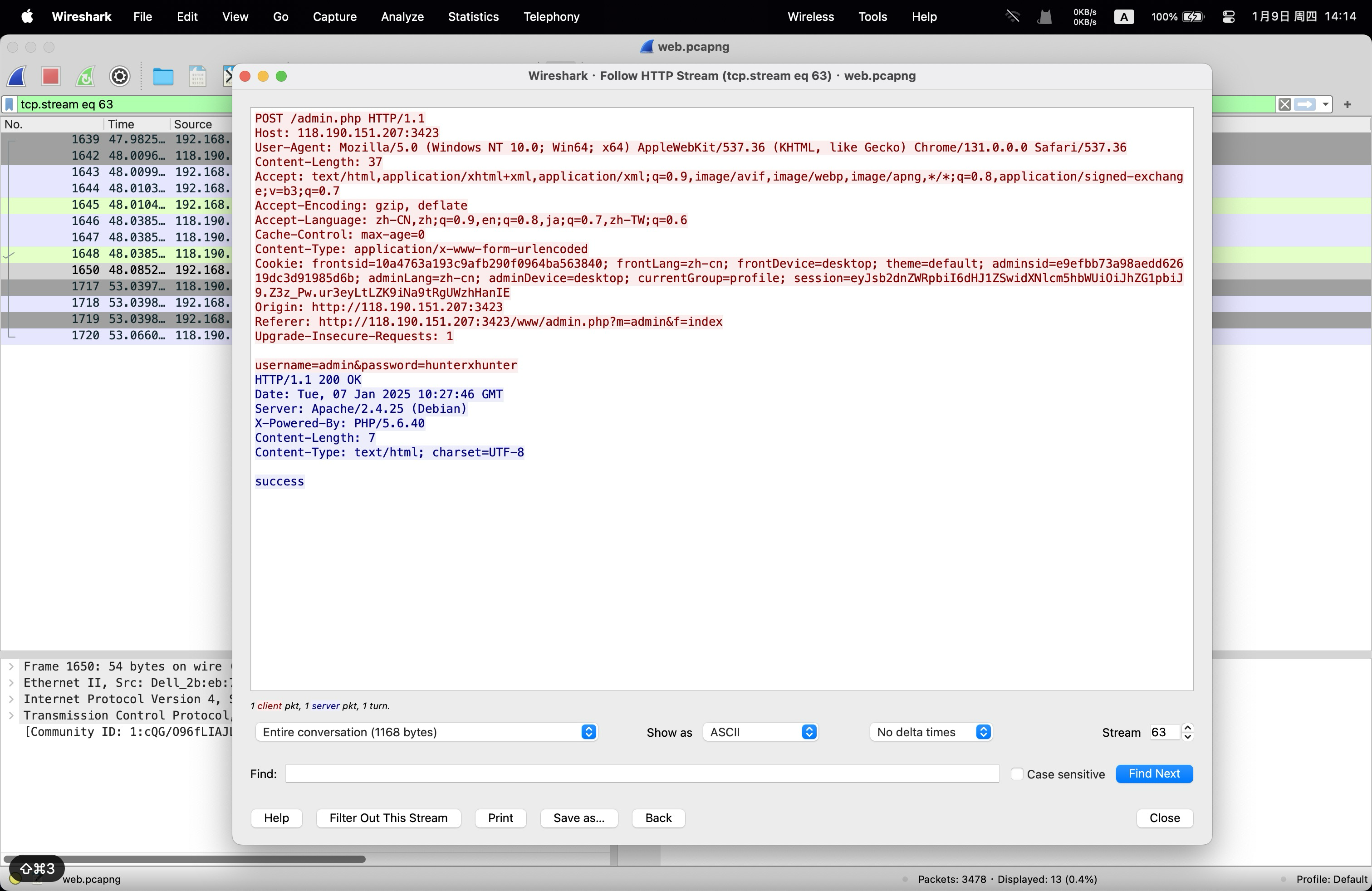Image resolution: width=1372 pixels, height=891 pixels.
Task: Click the input source A icon
Action: coord(1123,17)
